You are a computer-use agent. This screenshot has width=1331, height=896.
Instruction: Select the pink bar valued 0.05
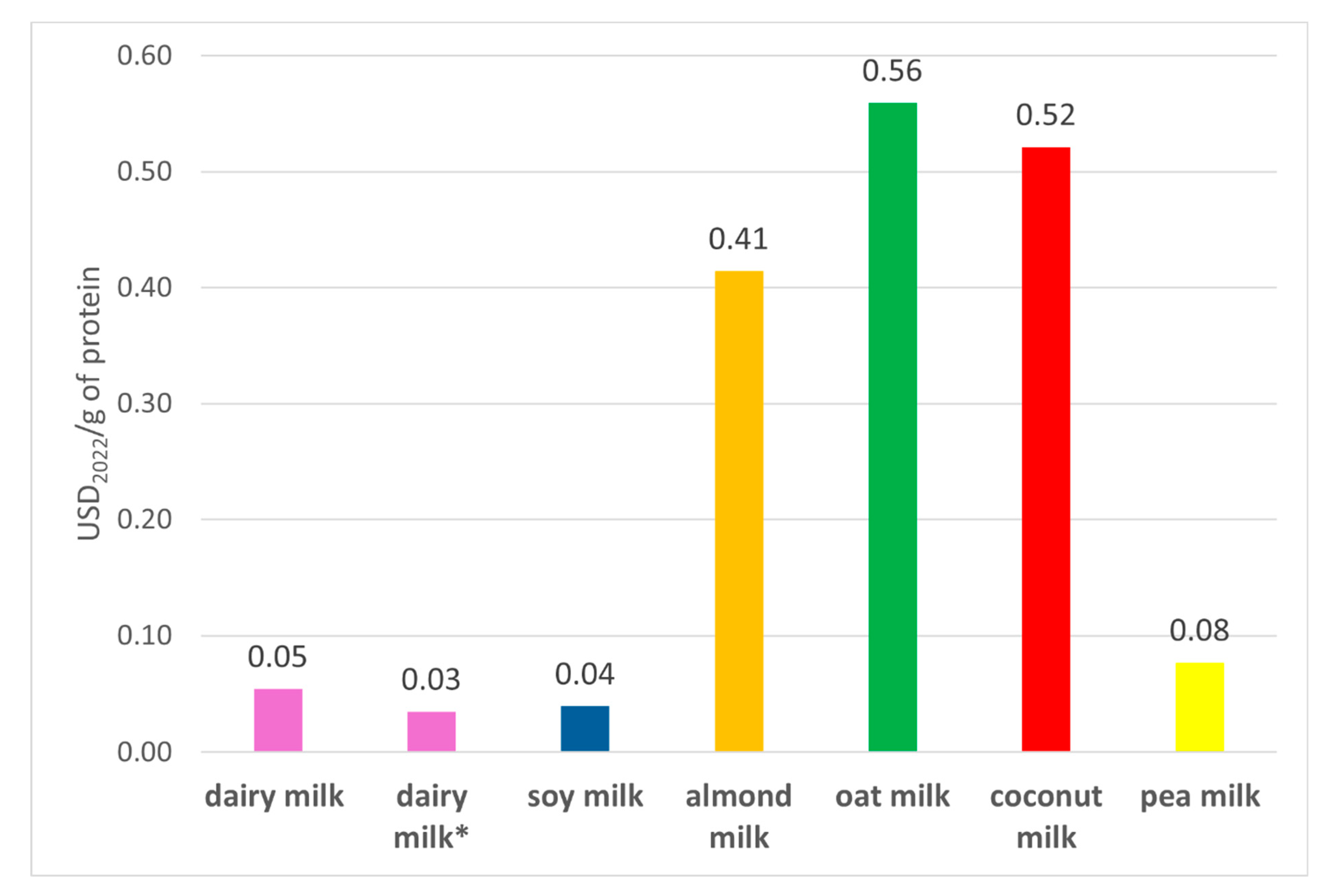278,720
